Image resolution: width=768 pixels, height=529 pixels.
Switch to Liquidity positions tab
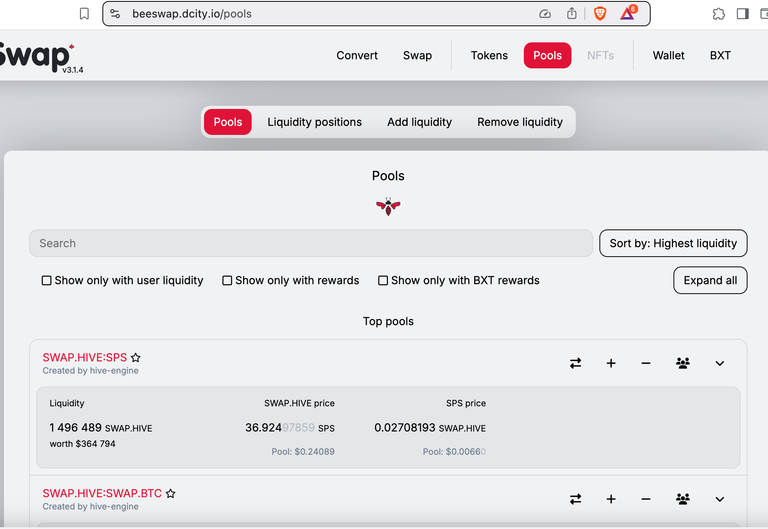[x=314, y=122]
